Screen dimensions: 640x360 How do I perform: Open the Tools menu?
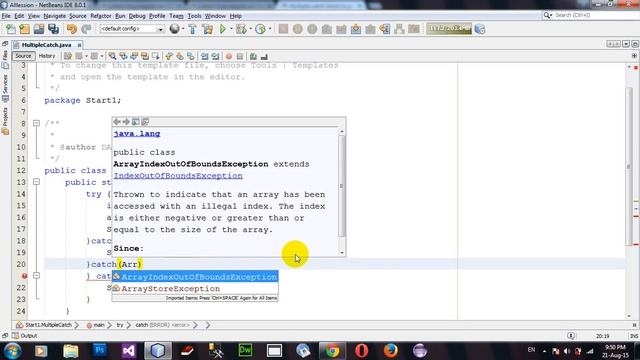coord(194,16)
